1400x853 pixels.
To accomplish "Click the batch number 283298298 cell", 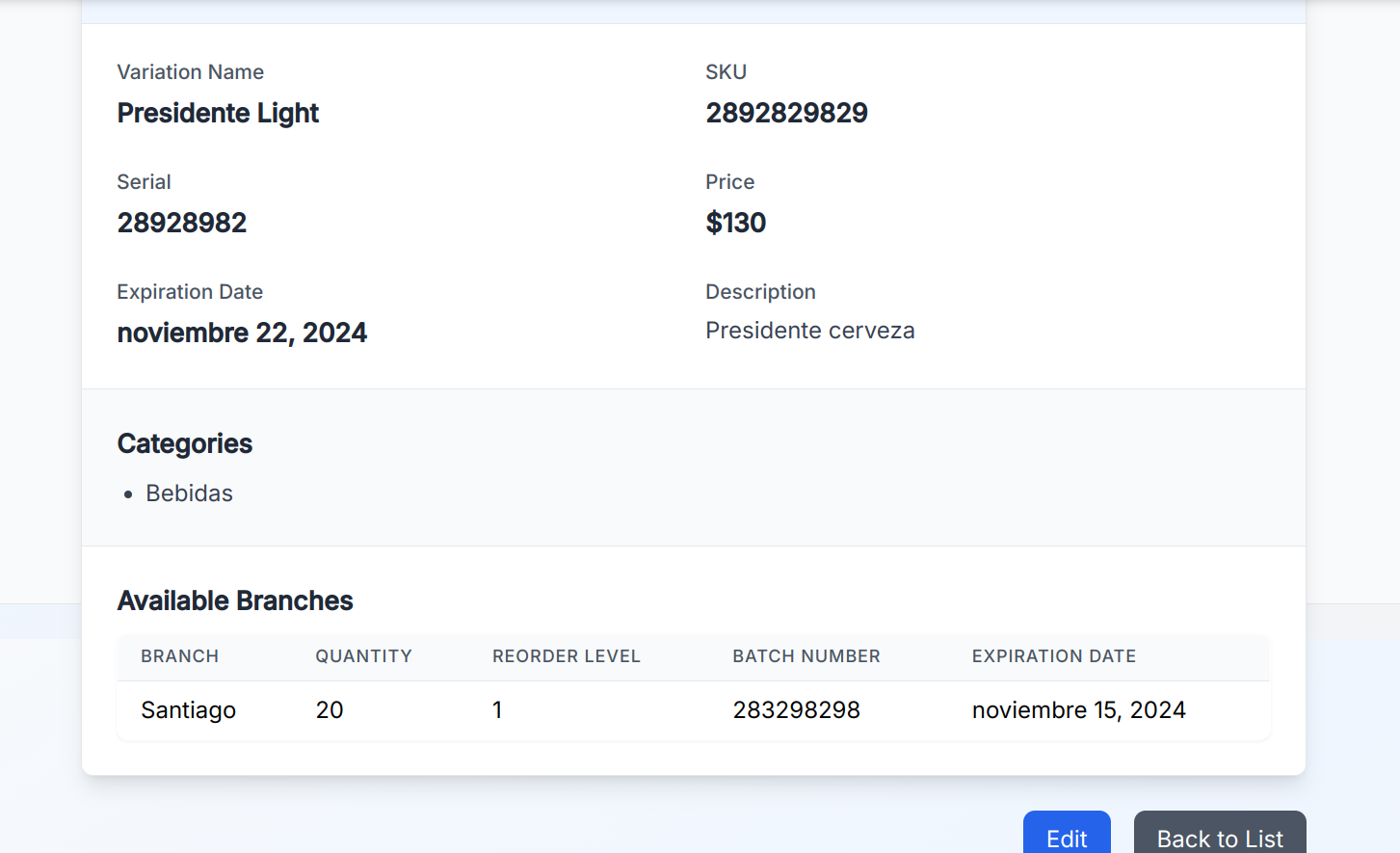I will coord(796,710).
